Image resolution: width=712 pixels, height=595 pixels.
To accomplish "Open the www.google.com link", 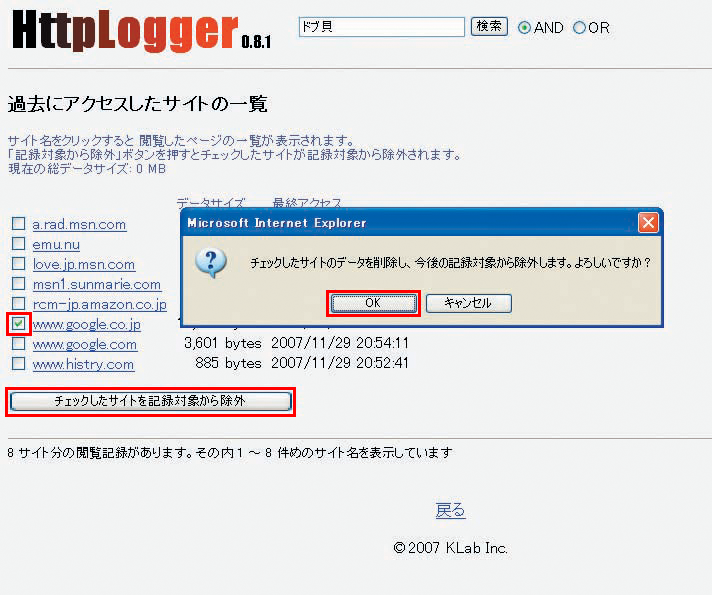I will click(84, 345).
